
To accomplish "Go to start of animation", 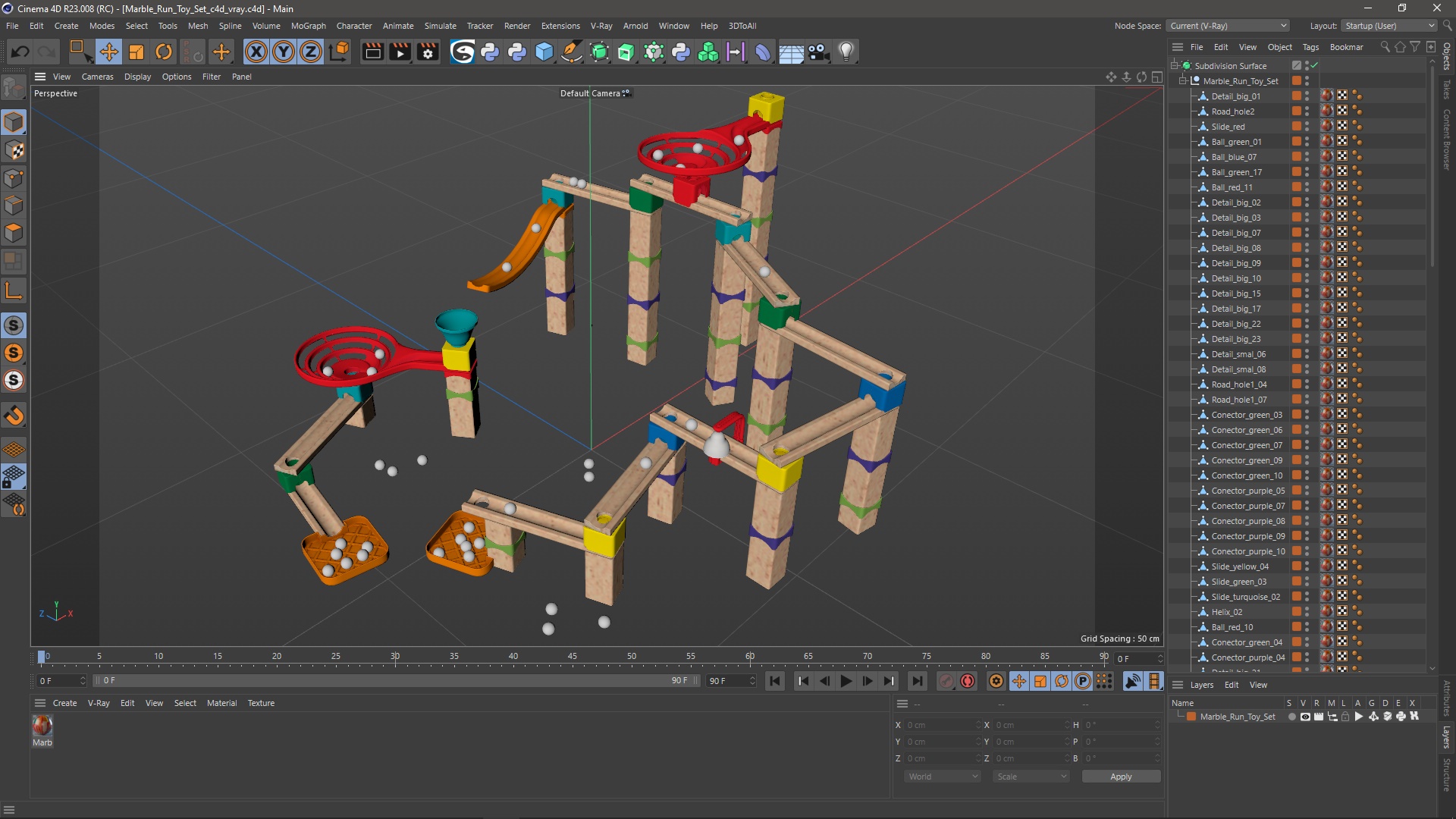I will 774,681.
